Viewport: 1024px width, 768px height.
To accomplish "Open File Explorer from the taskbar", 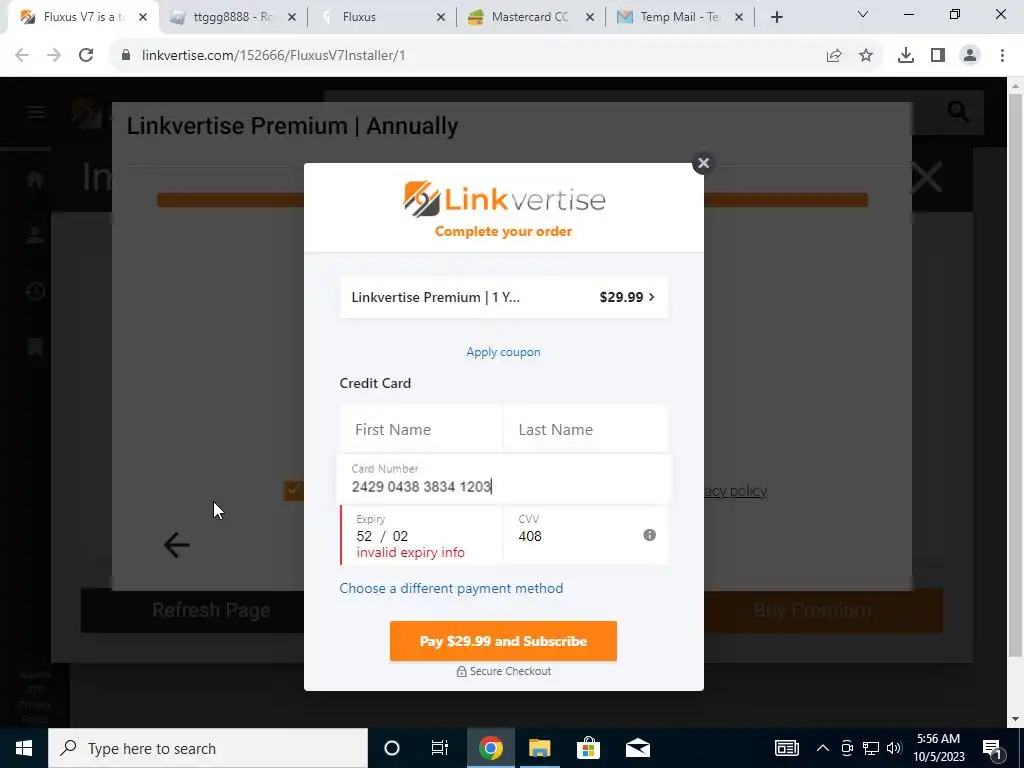I will (x=539, y=748).
